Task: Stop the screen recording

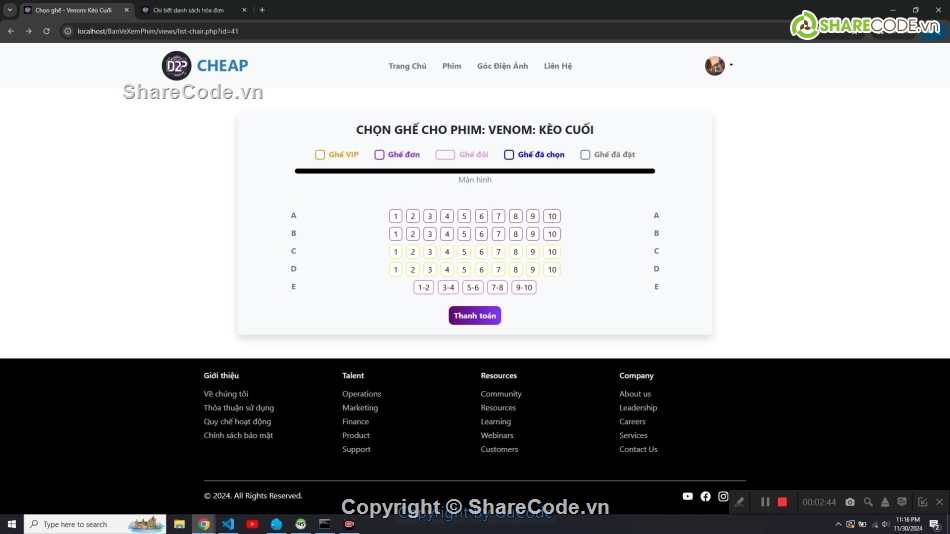Action: coord(782,502)
